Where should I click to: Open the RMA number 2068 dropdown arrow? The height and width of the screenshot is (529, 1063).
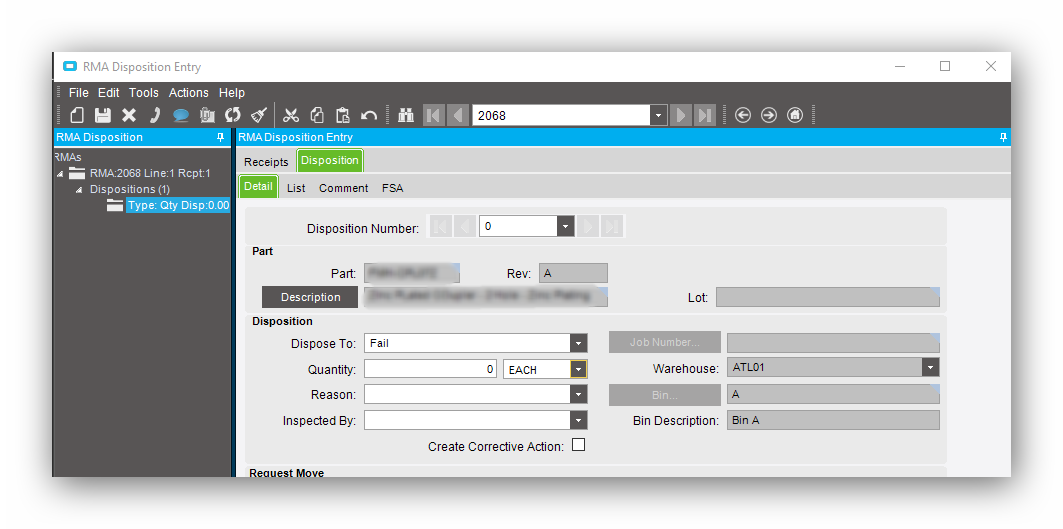[658, 115]
